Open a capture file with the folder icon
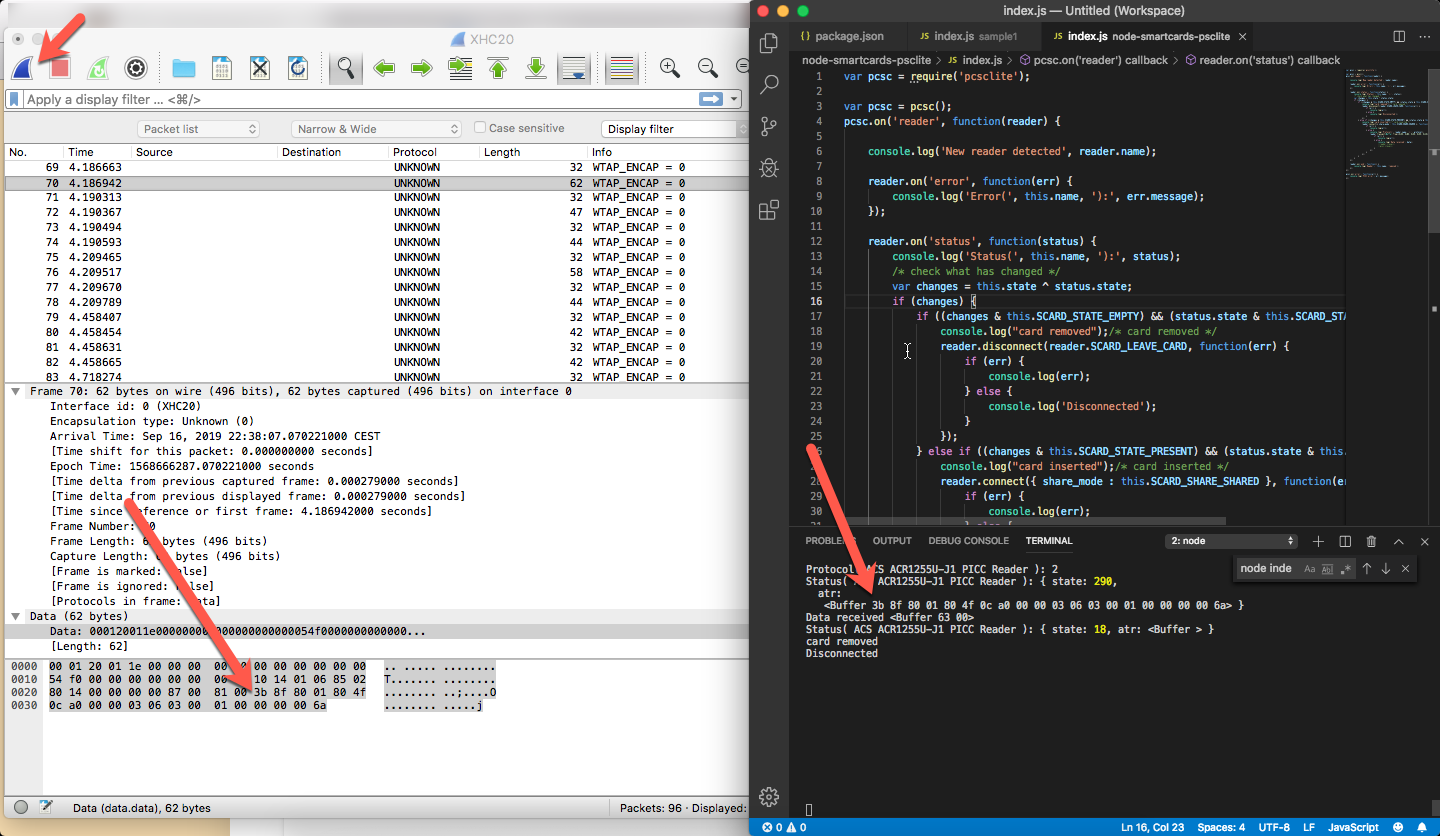Viewport: 1440px width, 836px height. [184, 68]
